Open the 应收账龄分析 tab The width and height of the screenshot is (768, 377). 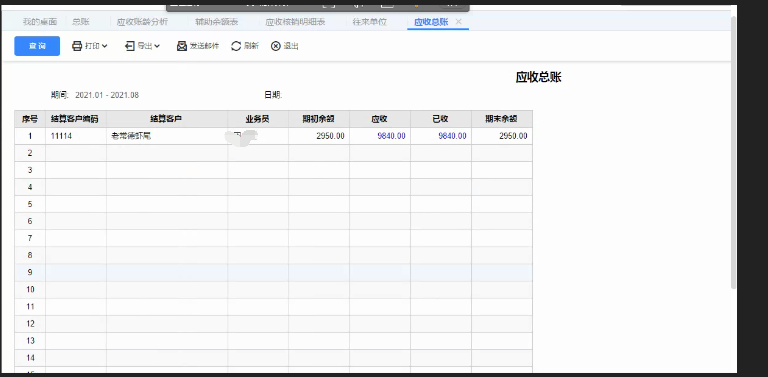[x=143, y=22]
